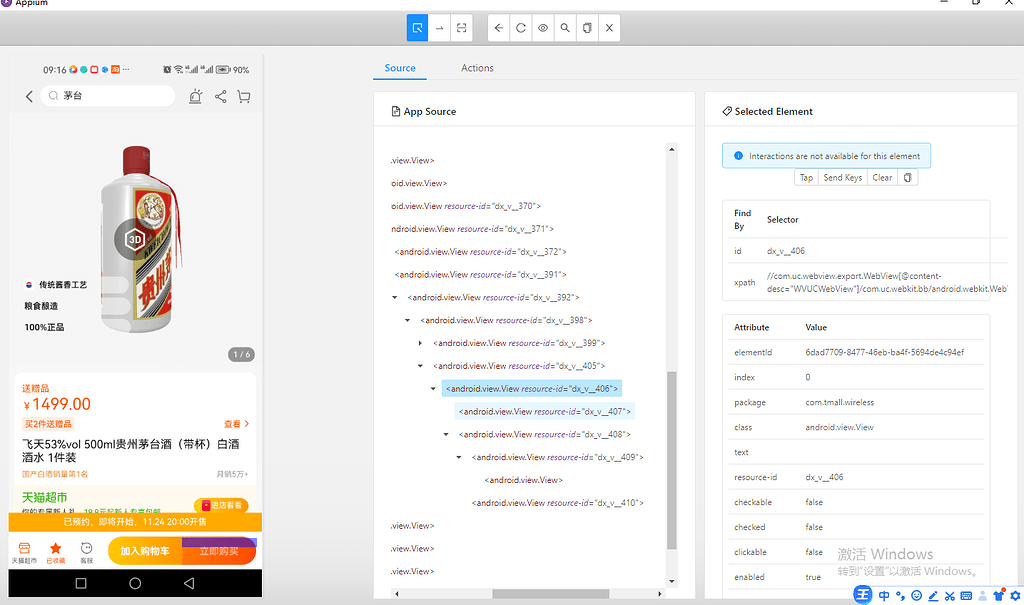Collapse the dx_v__408 tree node

444,433
